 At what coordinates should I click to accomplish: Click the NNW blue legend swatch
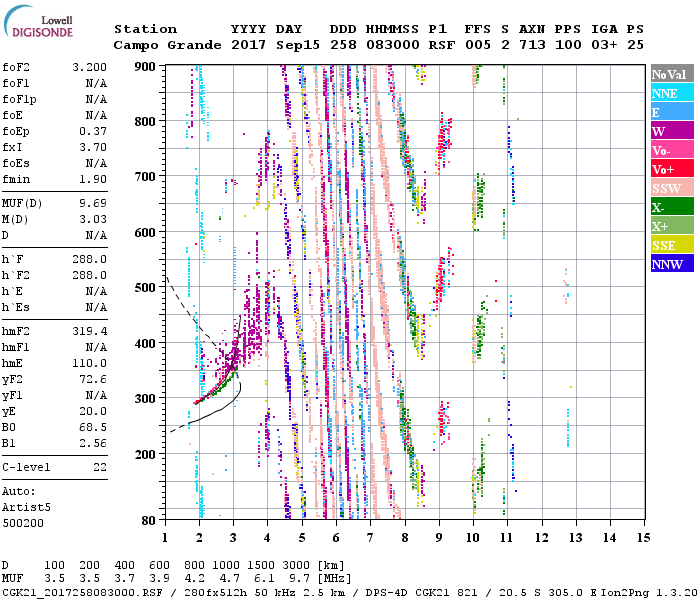coord(670,264)
